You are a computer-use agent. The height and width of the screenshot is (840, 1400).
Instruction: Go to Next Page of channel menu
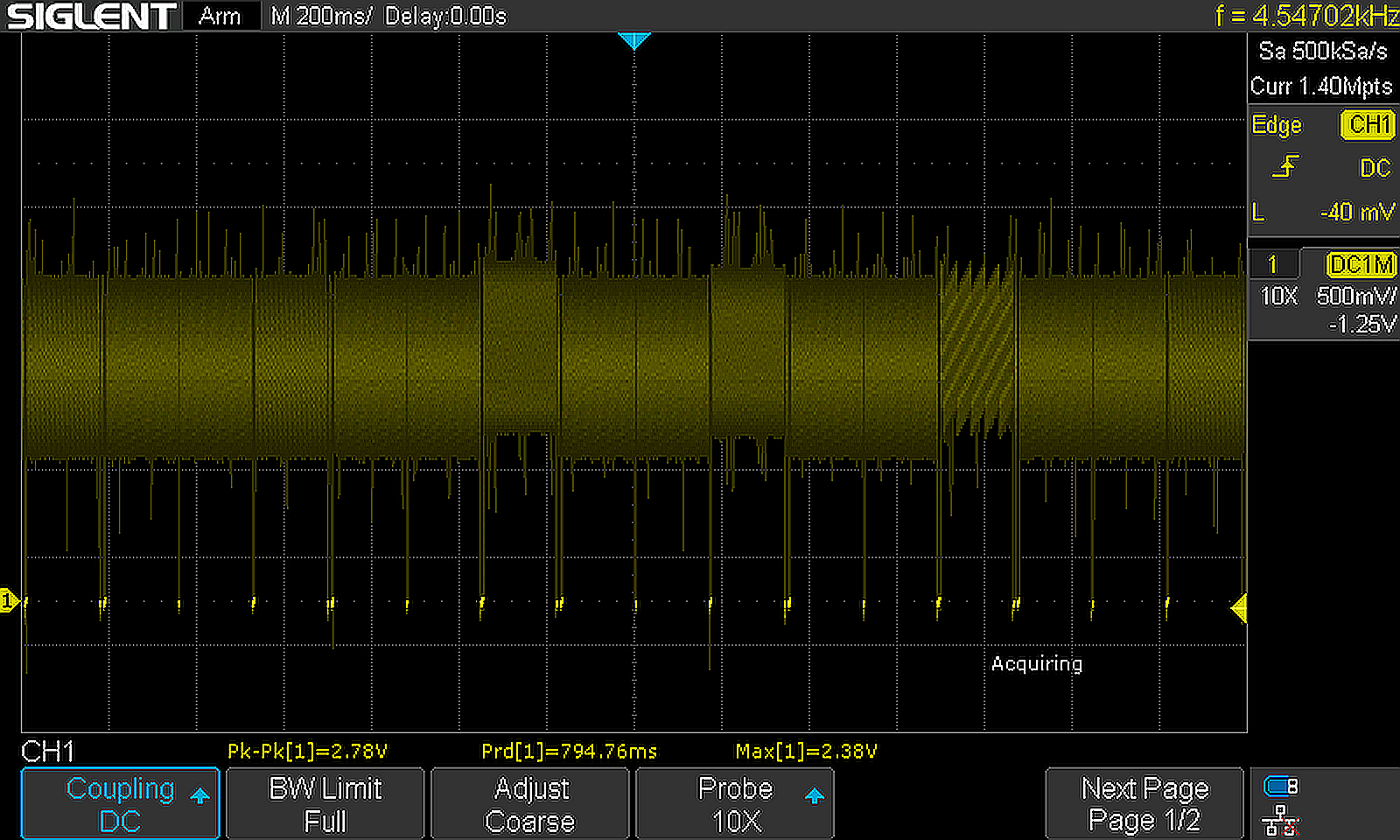click(x=1144, y=804)
